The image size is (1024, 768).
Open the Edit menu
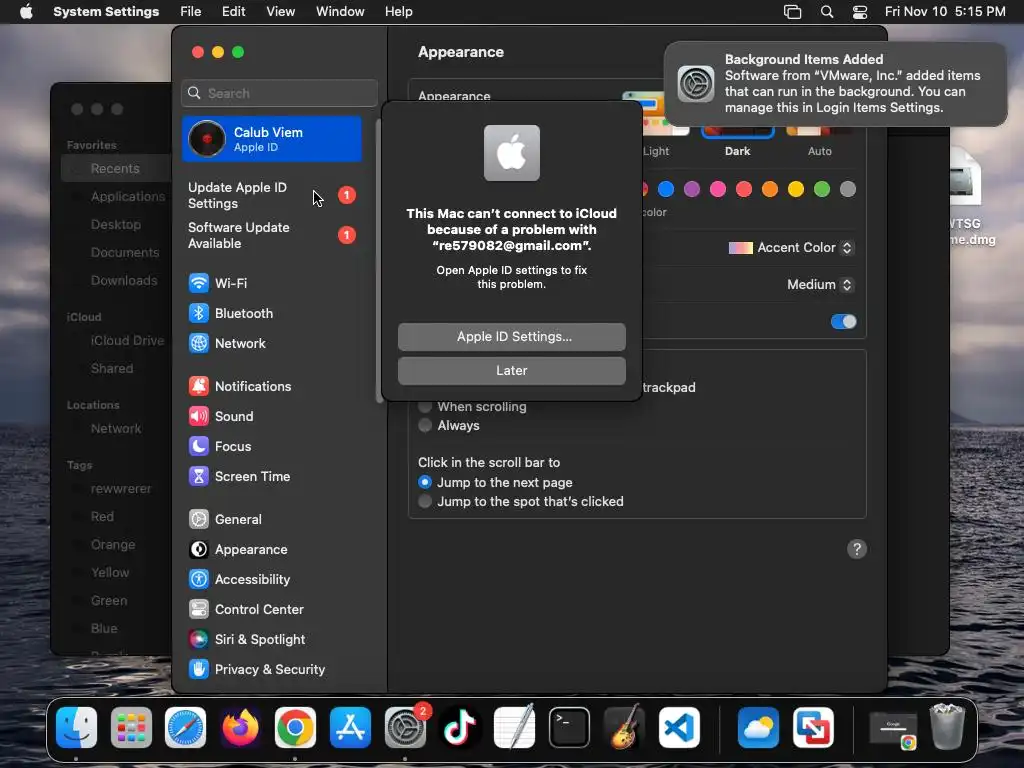[233, 12]
